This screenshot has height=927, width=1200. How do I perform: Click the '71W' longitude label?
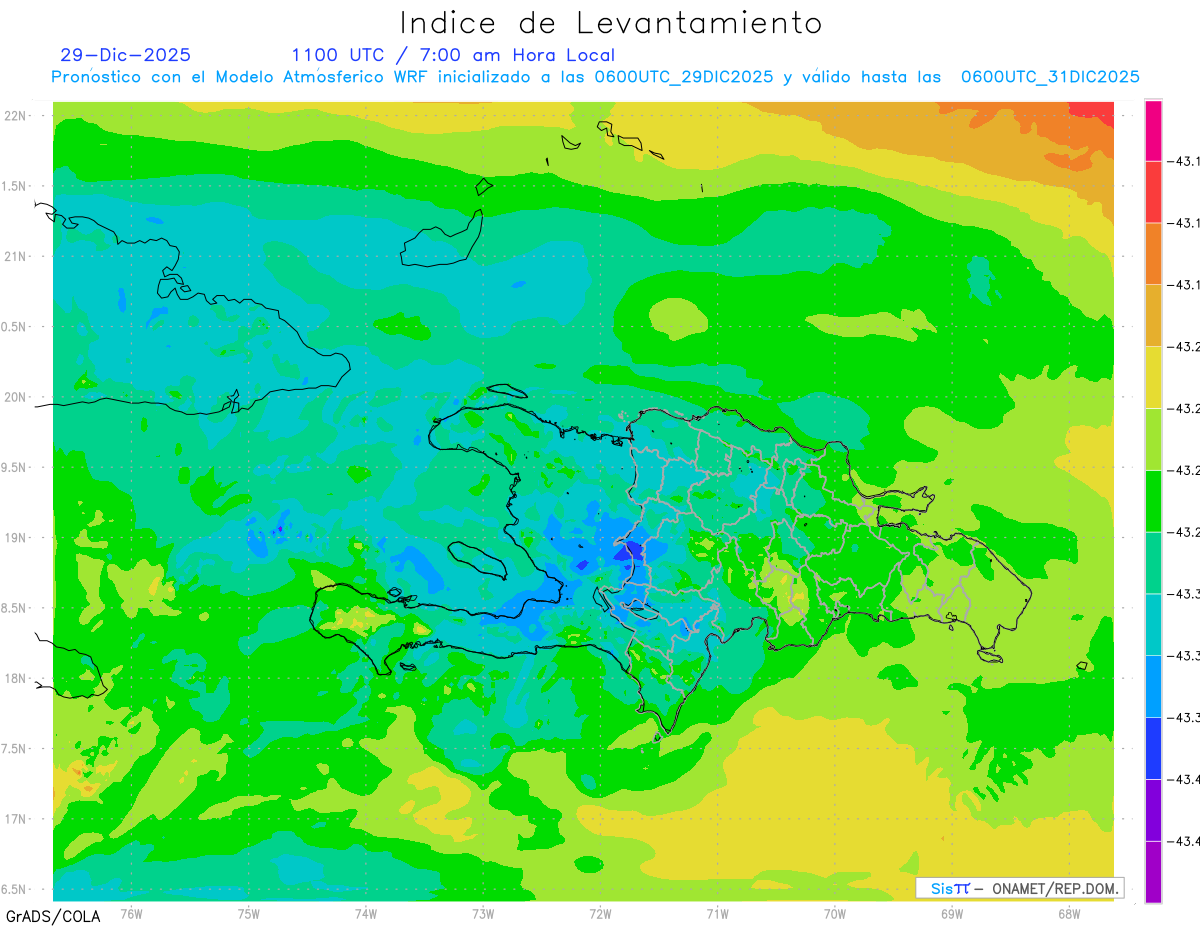(x=717, y=914)
